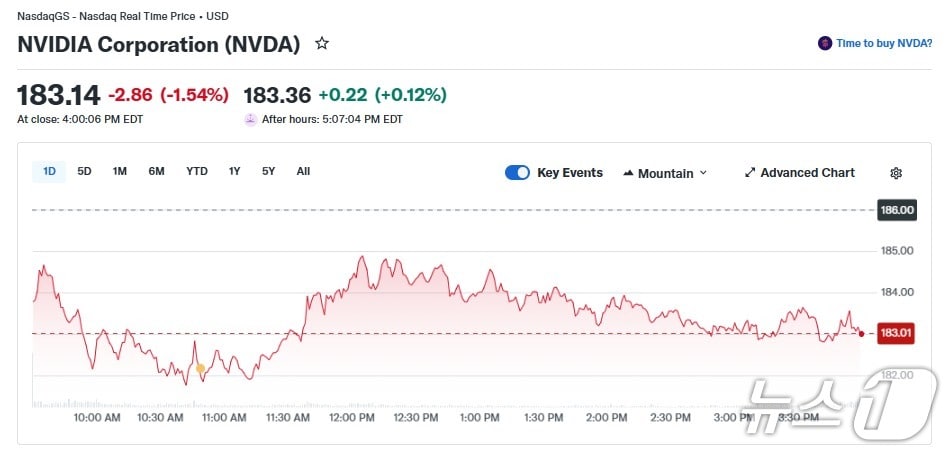Expand the Mountain chart type dropdown
Viewport: 952px width, 455px height.
pos(703,173)
